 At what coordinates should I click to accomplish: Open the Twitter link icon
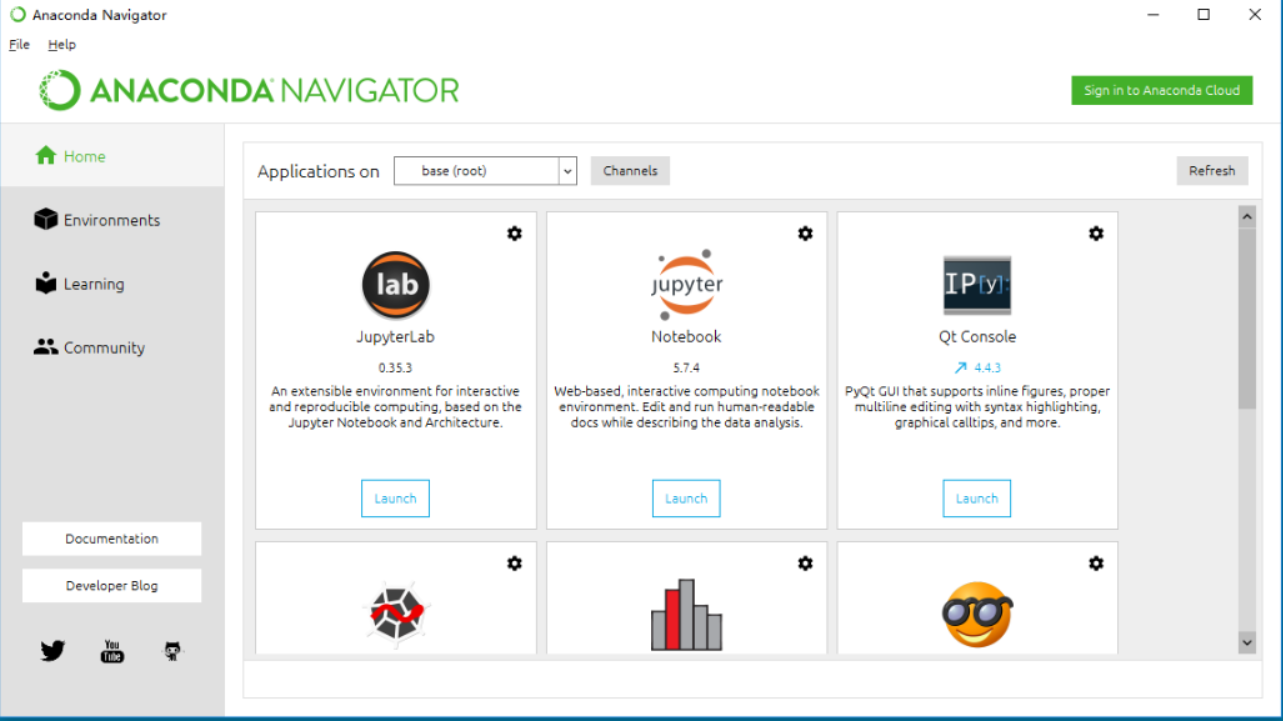pos(52,651)
